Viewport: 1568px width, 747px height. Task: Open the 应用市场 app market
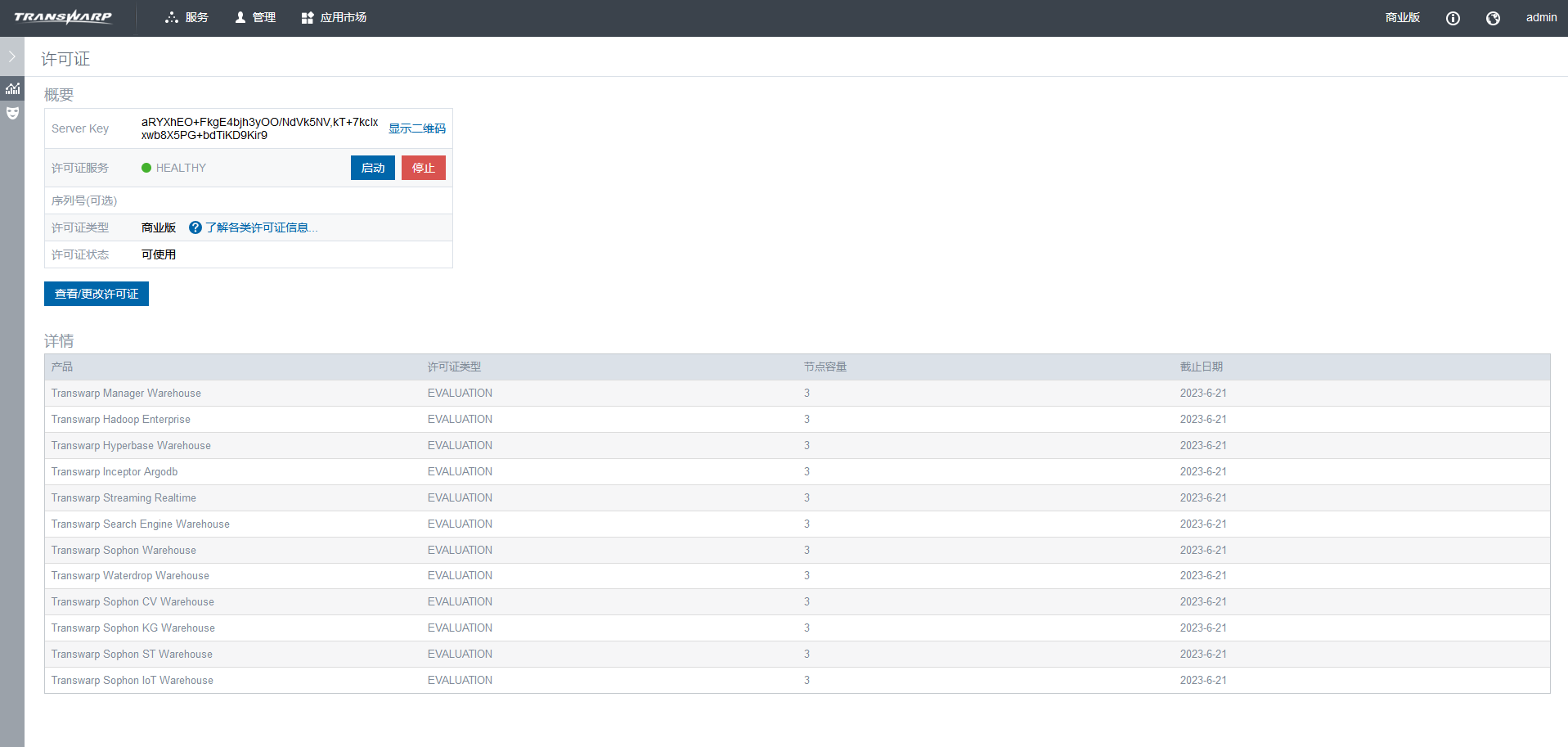pos(334,17)
